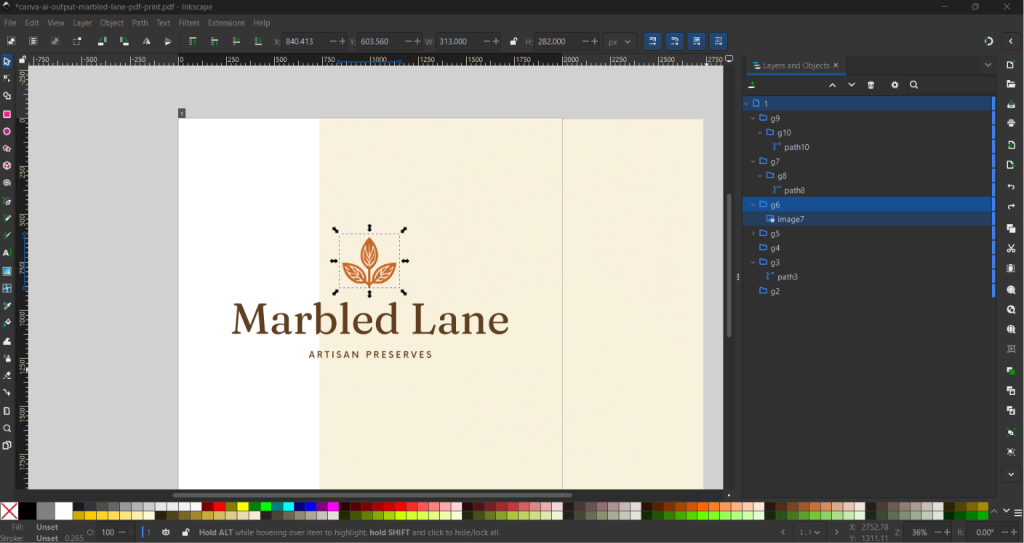Open the Layer menu
This screenshot has height=543, width=1024.
pyautogui.click(x=82, y=23)
